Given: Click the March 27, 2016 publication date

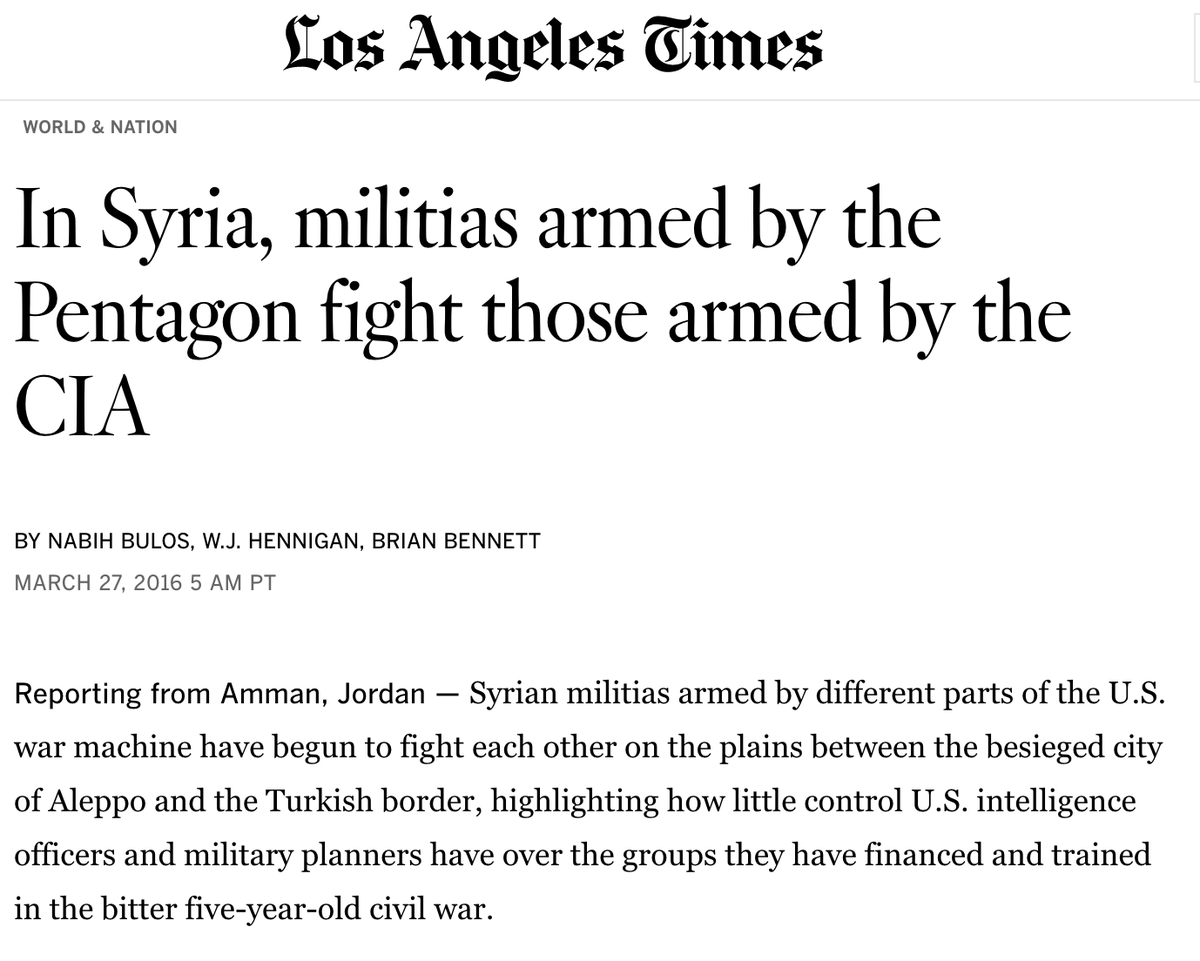Looking at the screenshot, I should [x=97, y=582].
